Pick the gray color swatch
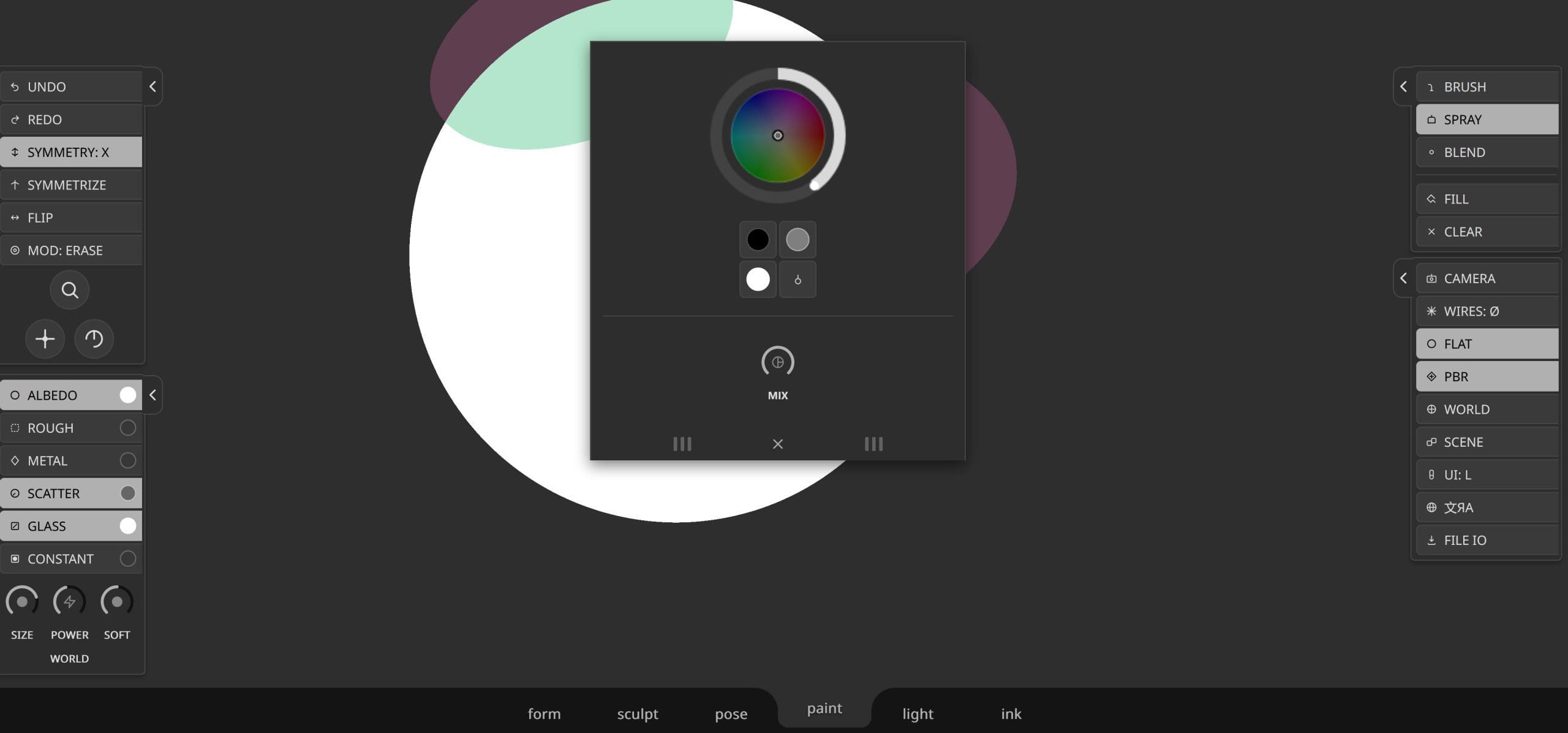 coord(797,240)
